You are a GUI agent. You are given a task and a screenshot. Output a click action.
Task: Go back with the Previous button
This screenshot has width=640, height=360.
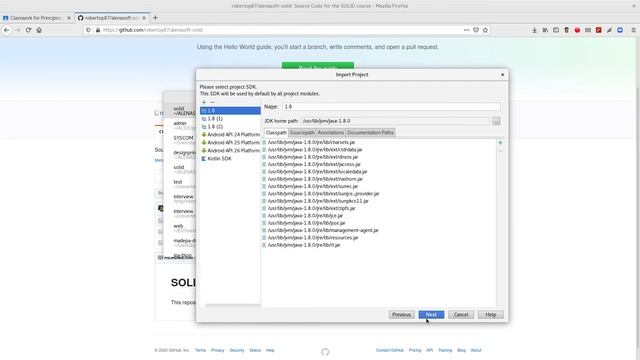coord(401,315)
